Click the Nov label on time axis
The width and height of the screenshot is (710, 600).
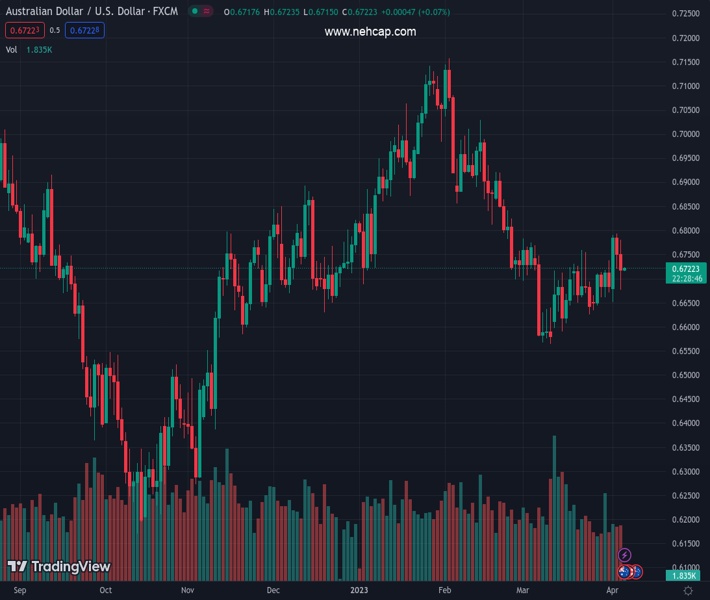point(187,591)
